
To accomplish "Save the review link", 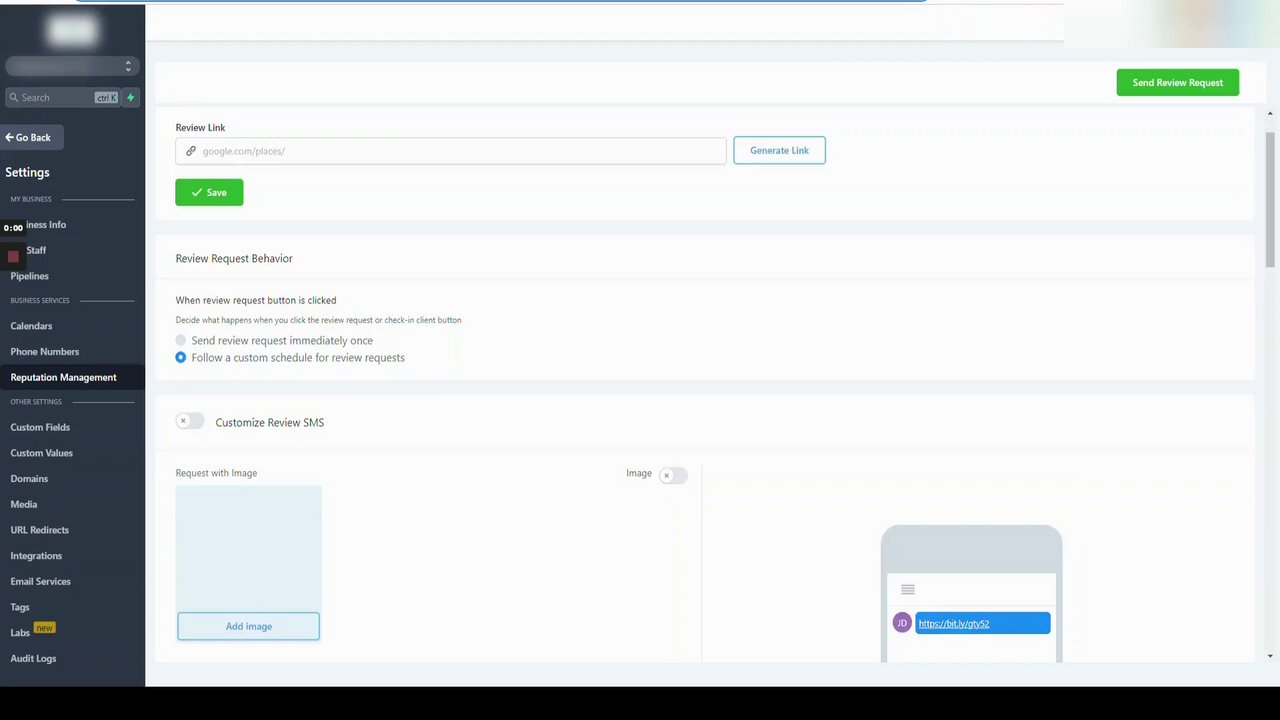I will [x=209, y=192].
